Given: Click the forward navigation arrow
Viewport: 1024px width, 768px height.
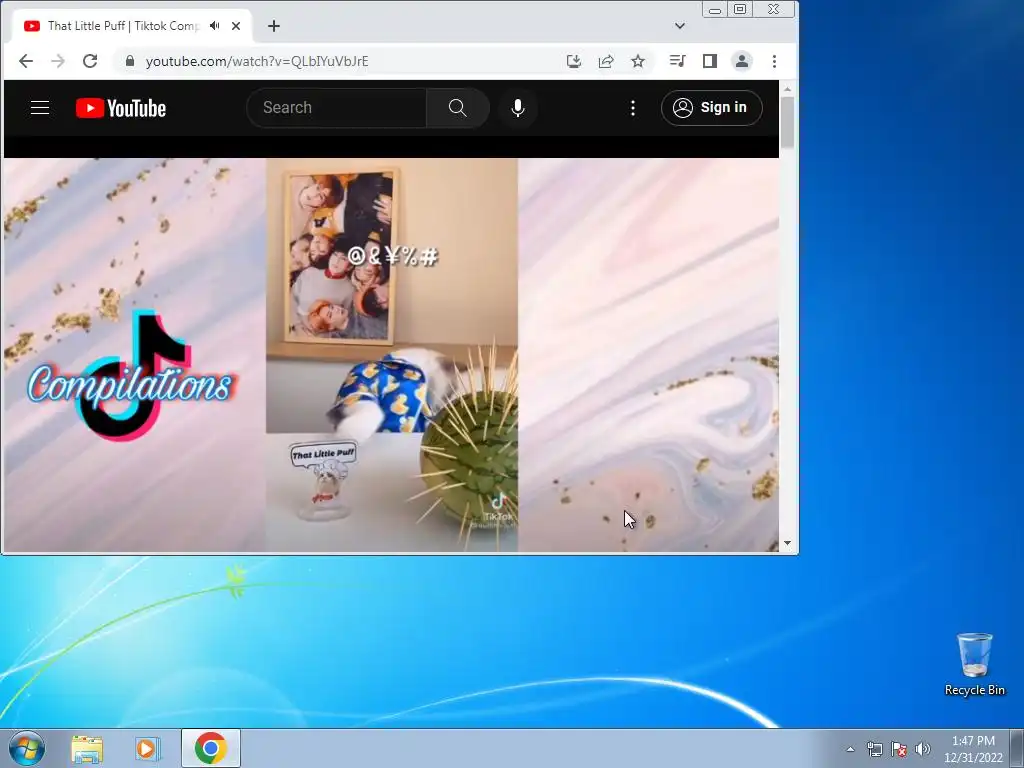Looking at the screenshot, I should 58,61.
